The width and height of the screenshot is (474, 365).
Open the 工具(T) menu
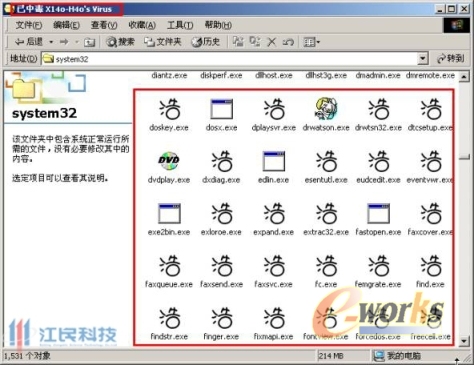(x=180, y=25)
